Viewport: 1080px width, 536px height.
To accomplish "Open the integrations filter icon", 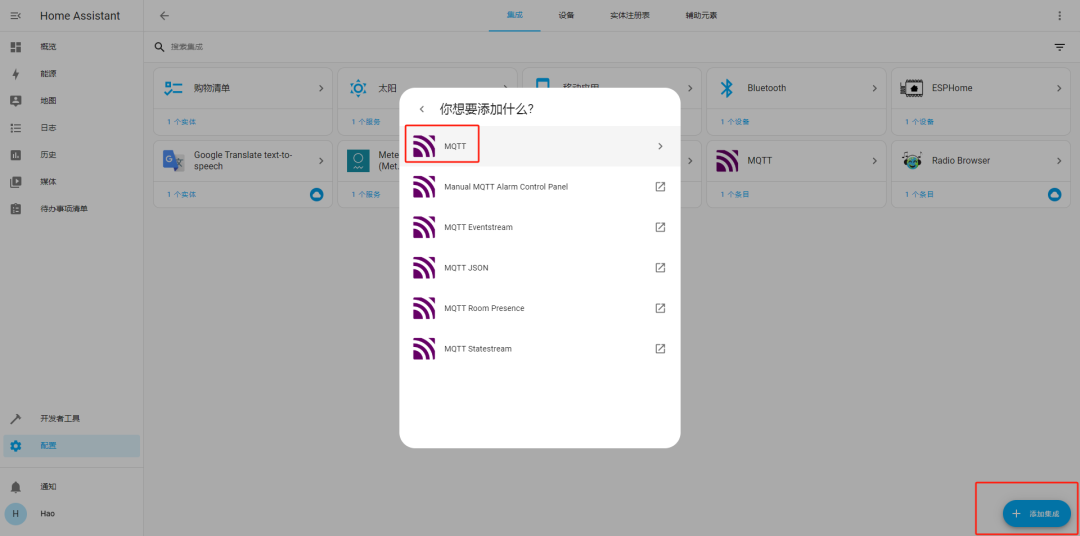I will pyautogui.click(x=1059, y=47).
